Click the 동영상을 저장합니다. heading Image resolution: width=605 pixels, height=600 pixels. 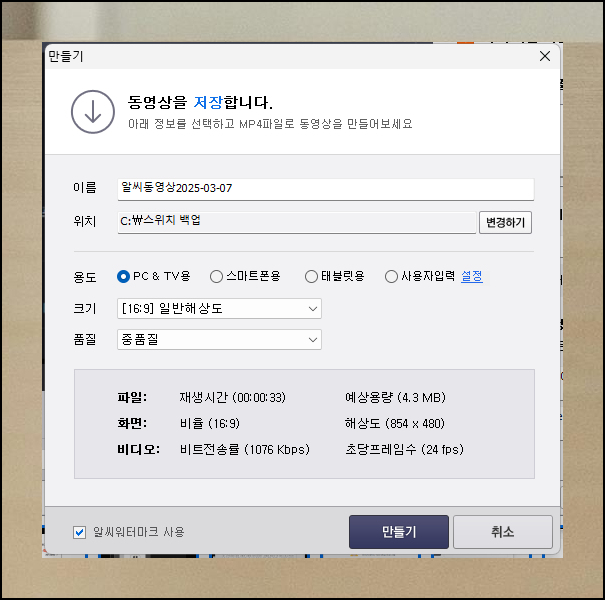200,102
